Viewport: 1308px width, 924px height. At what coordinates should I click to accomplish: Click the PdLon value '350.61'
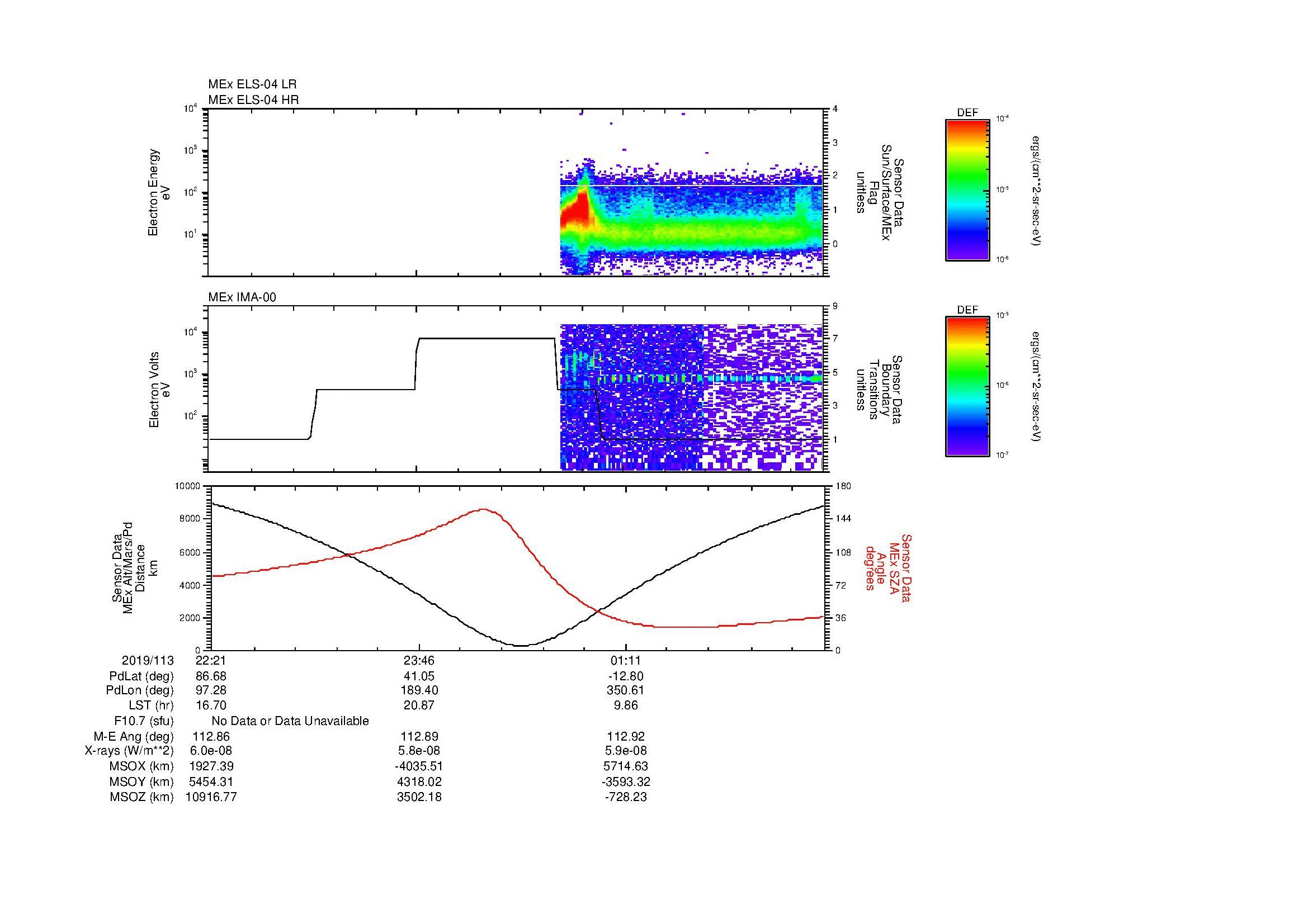626,690
